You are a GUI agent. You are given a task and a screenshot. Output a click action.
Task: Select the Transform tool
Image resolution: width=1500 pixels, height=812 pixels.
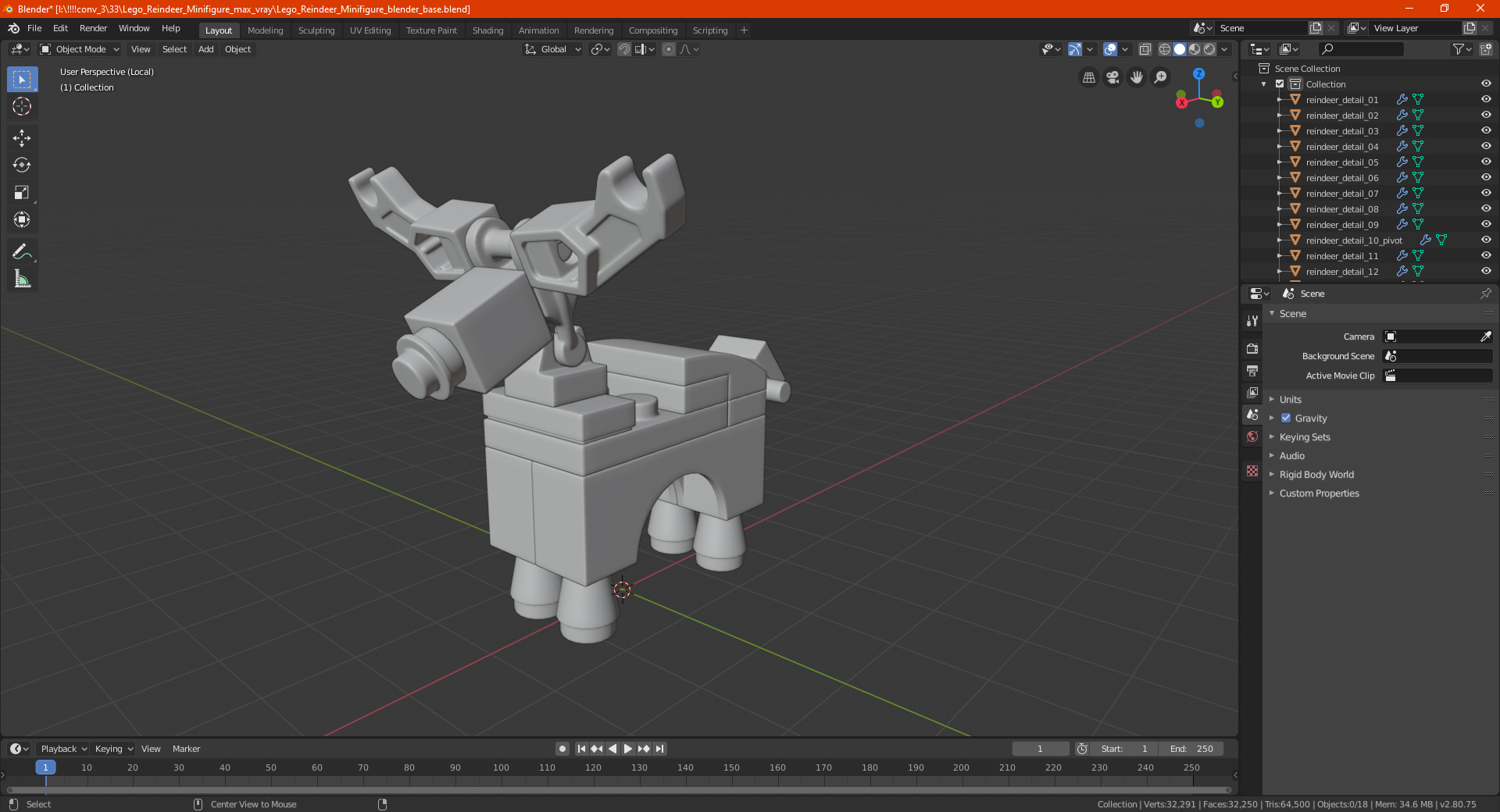coord(22,220)
